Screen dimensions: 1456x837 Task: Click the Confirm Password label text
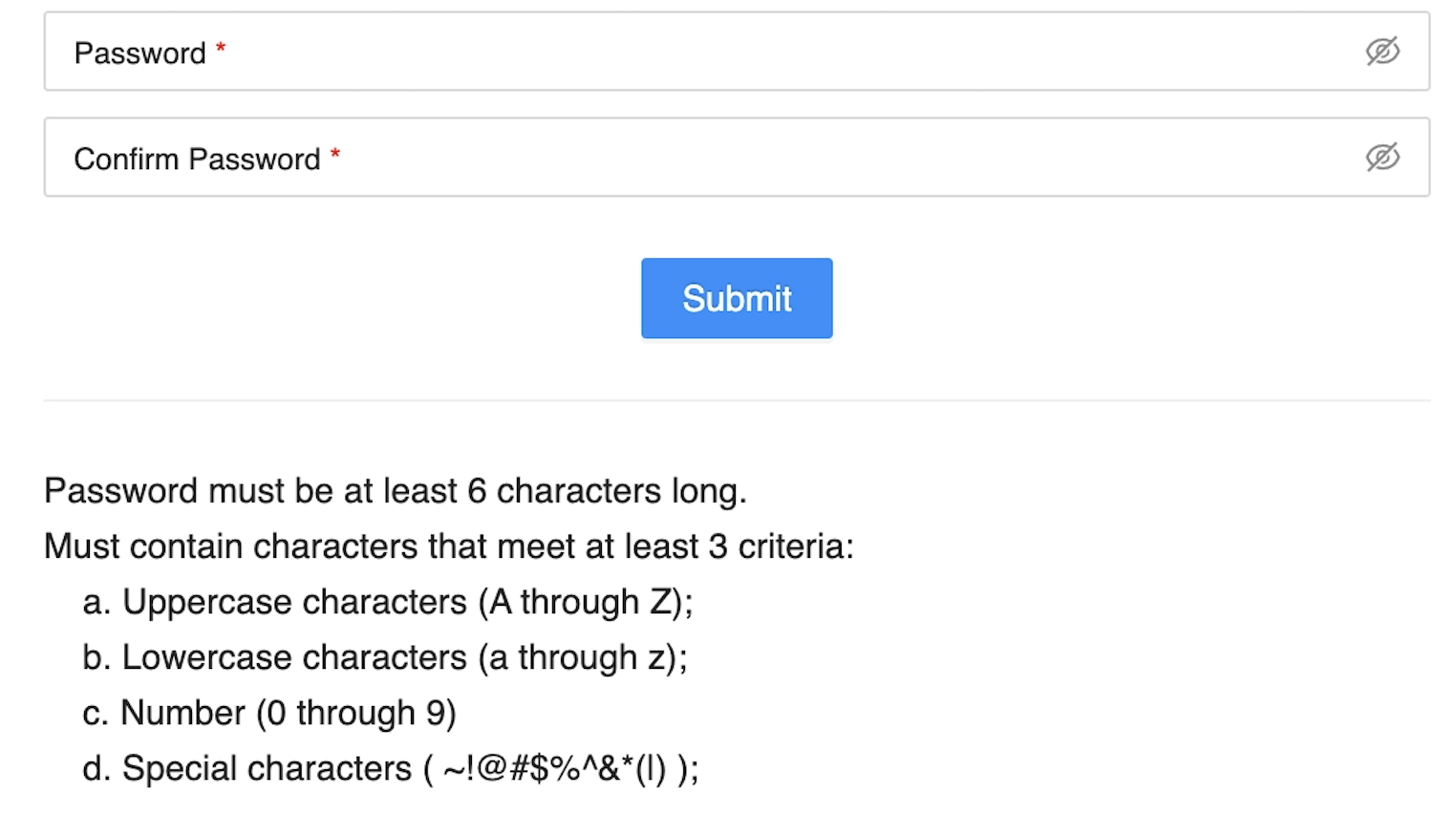tap(197, 160)
